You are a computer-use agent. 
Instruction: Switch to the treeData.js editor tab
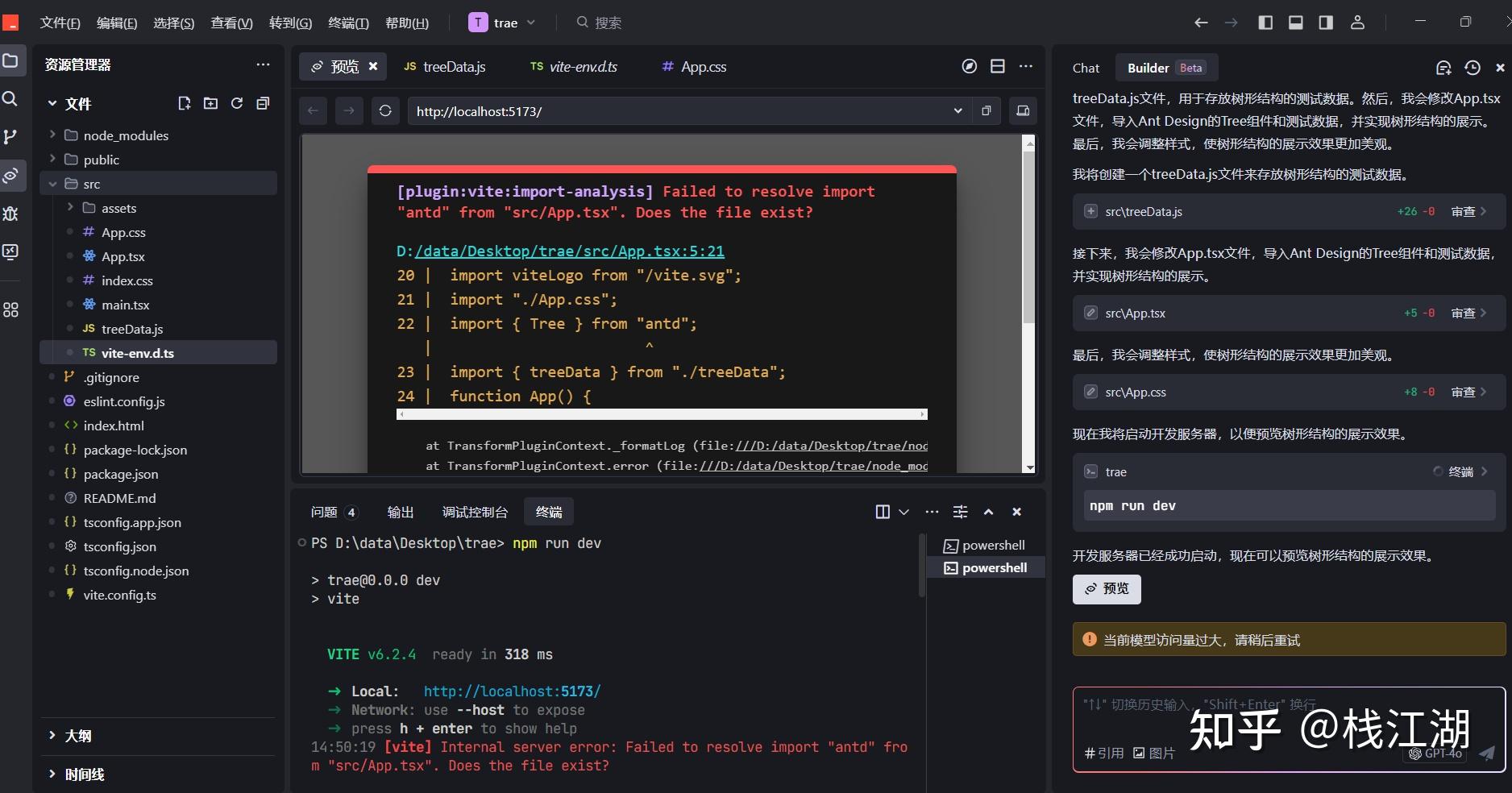click(x=445, y=67)
